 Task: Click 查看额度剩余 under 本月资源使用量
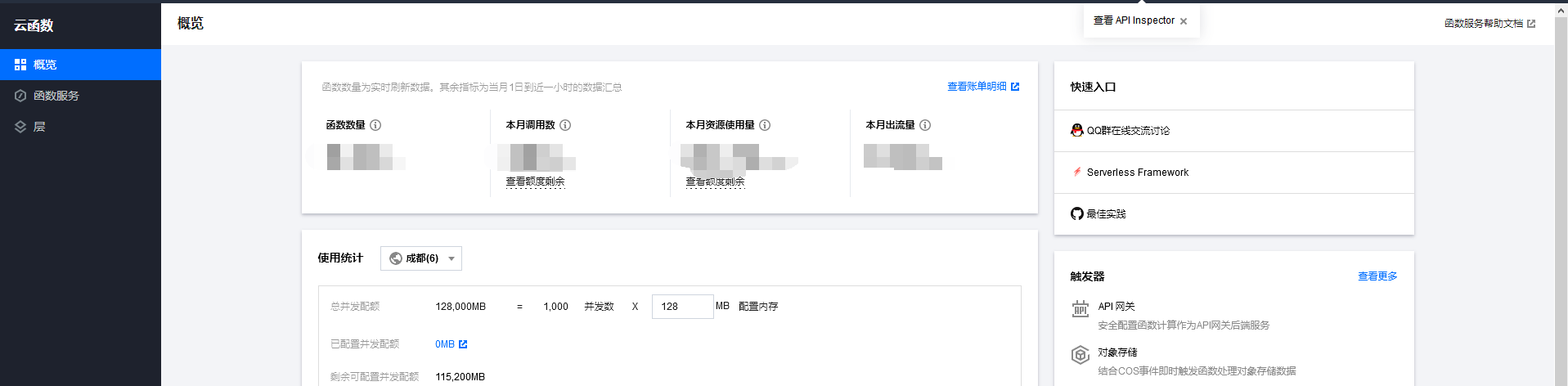[x=715, y=182]
